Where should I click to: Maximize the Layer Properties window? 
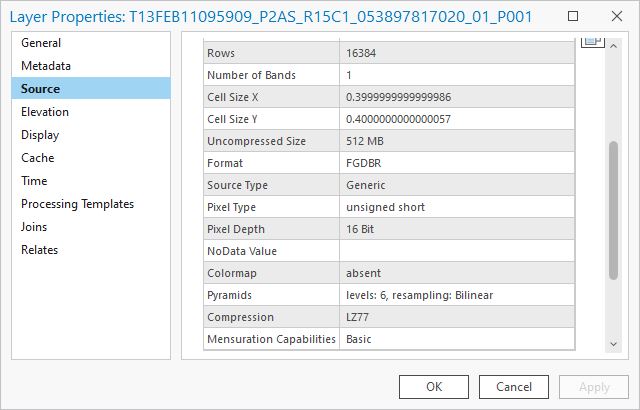tap(571, 17)
